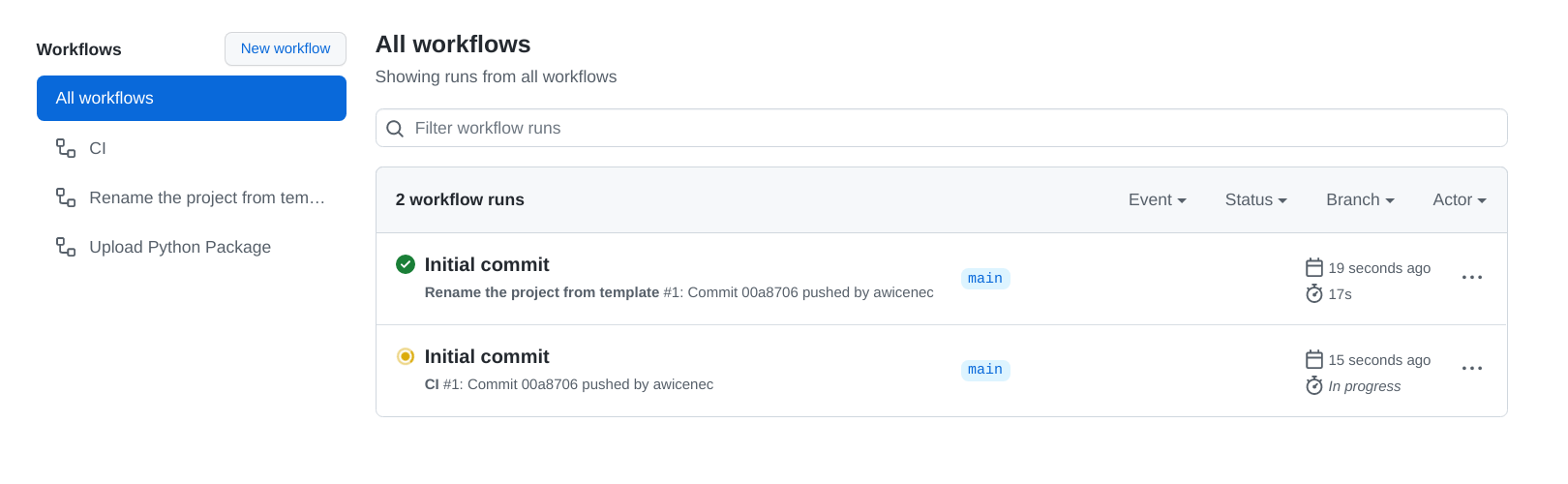Screen dimensions: 1568x484
Task: Click CI #1 commit description text
Action: click(569, 384)
